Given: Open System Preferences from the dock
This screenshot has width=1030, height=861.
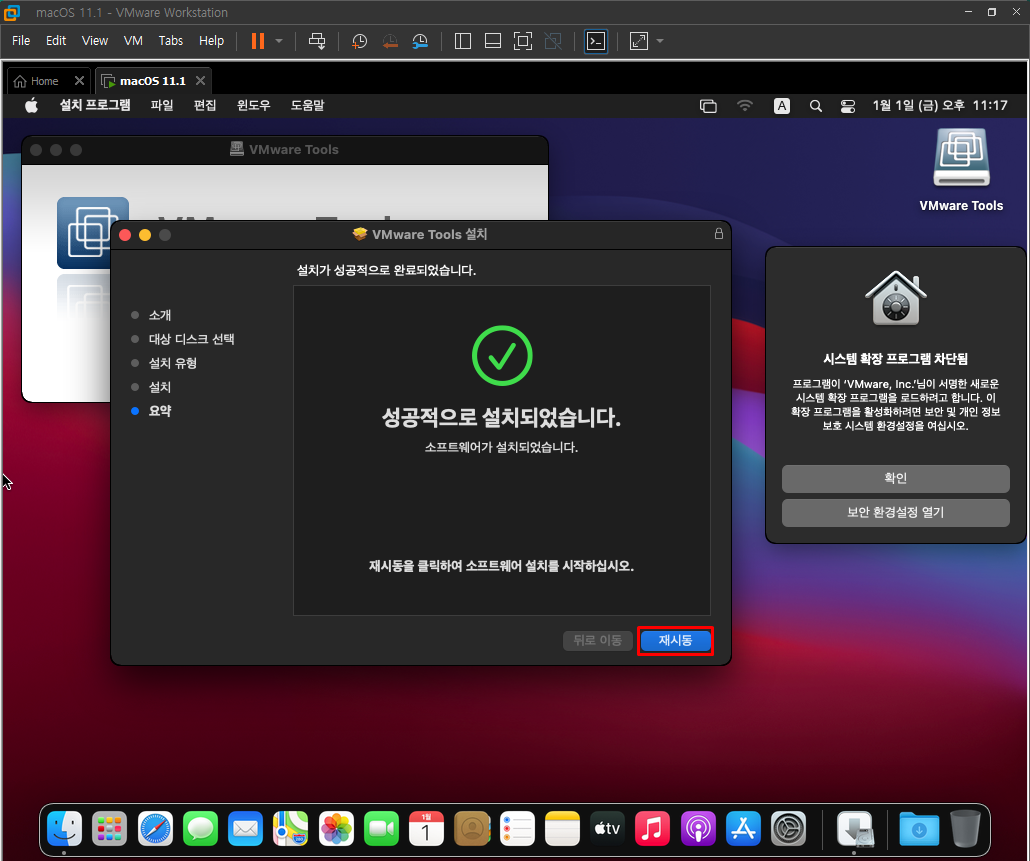Looking at the screenshot, I should pyautogui.click(x=788, y=829).
